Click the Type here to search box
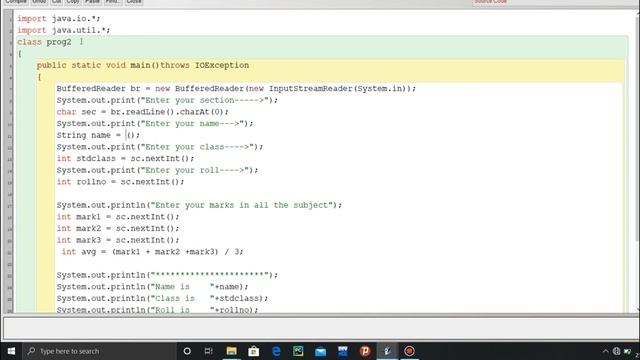Image resolution: width=640 pixels, height=360 pixels. point(100,351)
